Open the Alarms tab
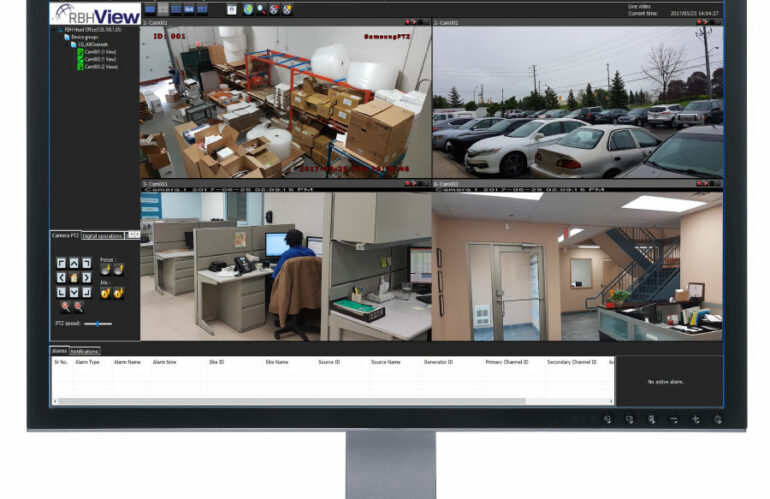The image size is (770, 499). 59,351
